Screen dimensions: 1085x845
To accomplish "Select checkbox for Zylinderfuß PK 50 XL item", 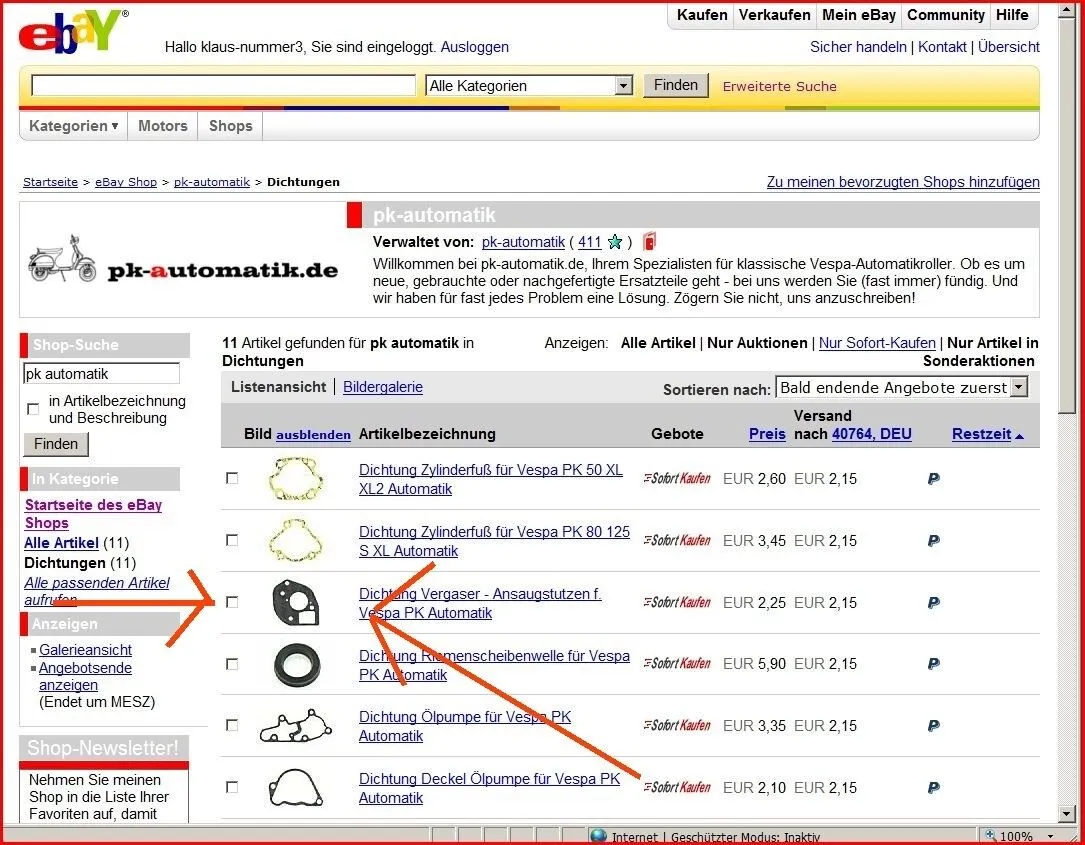I will (x=232, y=478).
